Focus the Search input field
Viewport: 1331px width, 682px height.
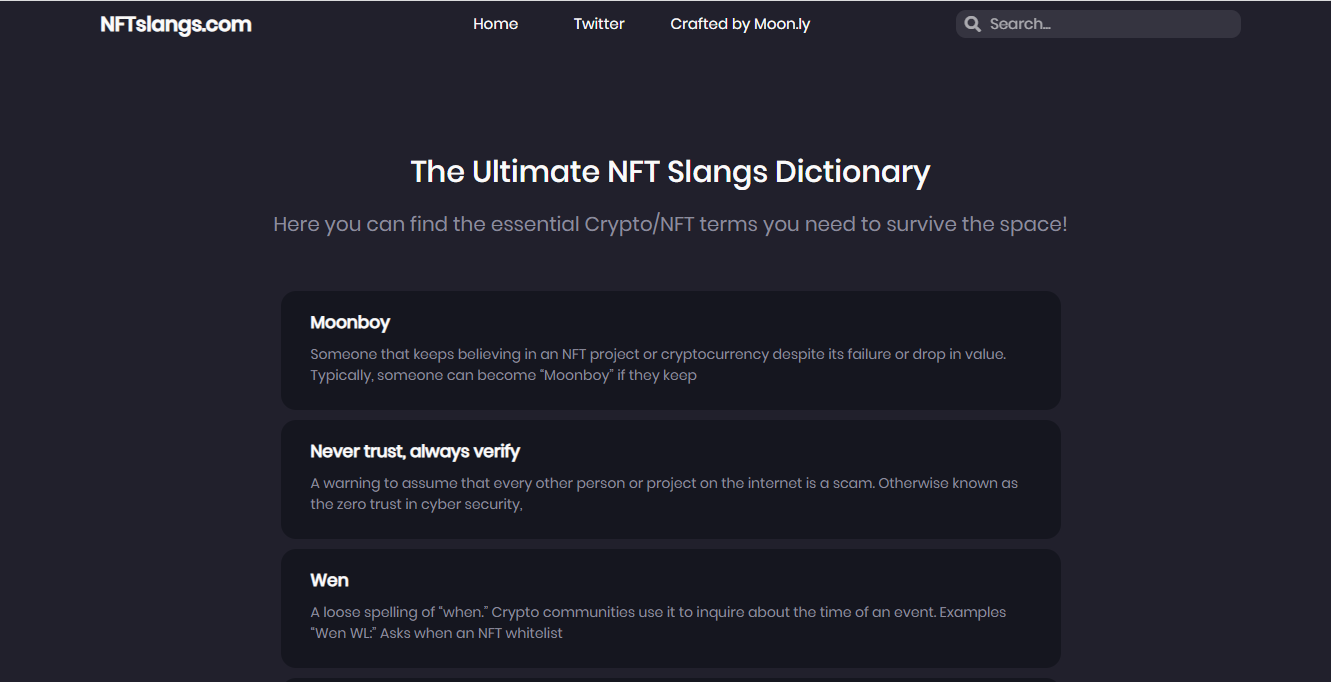click(1110, 24)
